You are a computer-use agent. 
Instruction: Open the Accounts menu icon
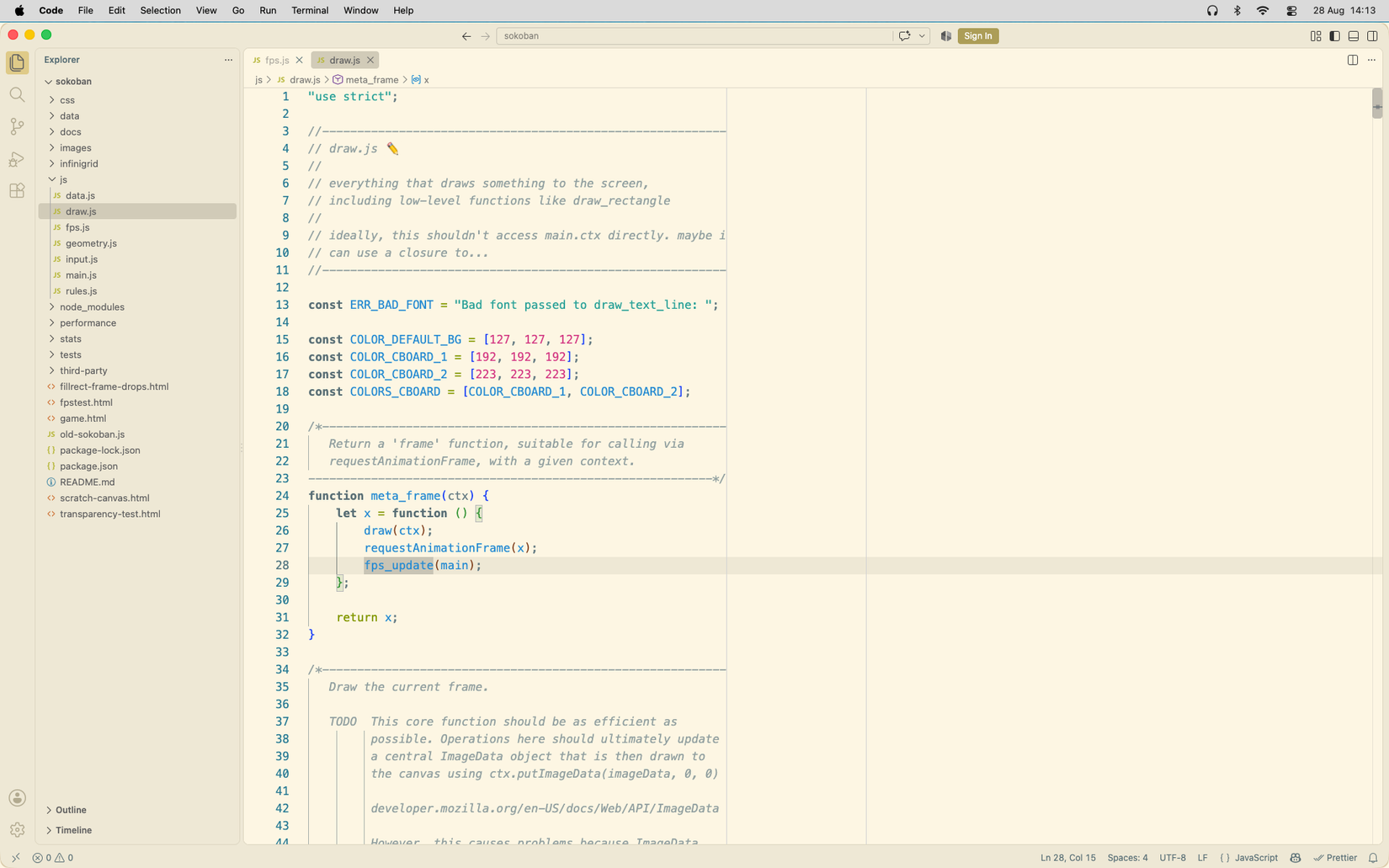click(17, 798)
